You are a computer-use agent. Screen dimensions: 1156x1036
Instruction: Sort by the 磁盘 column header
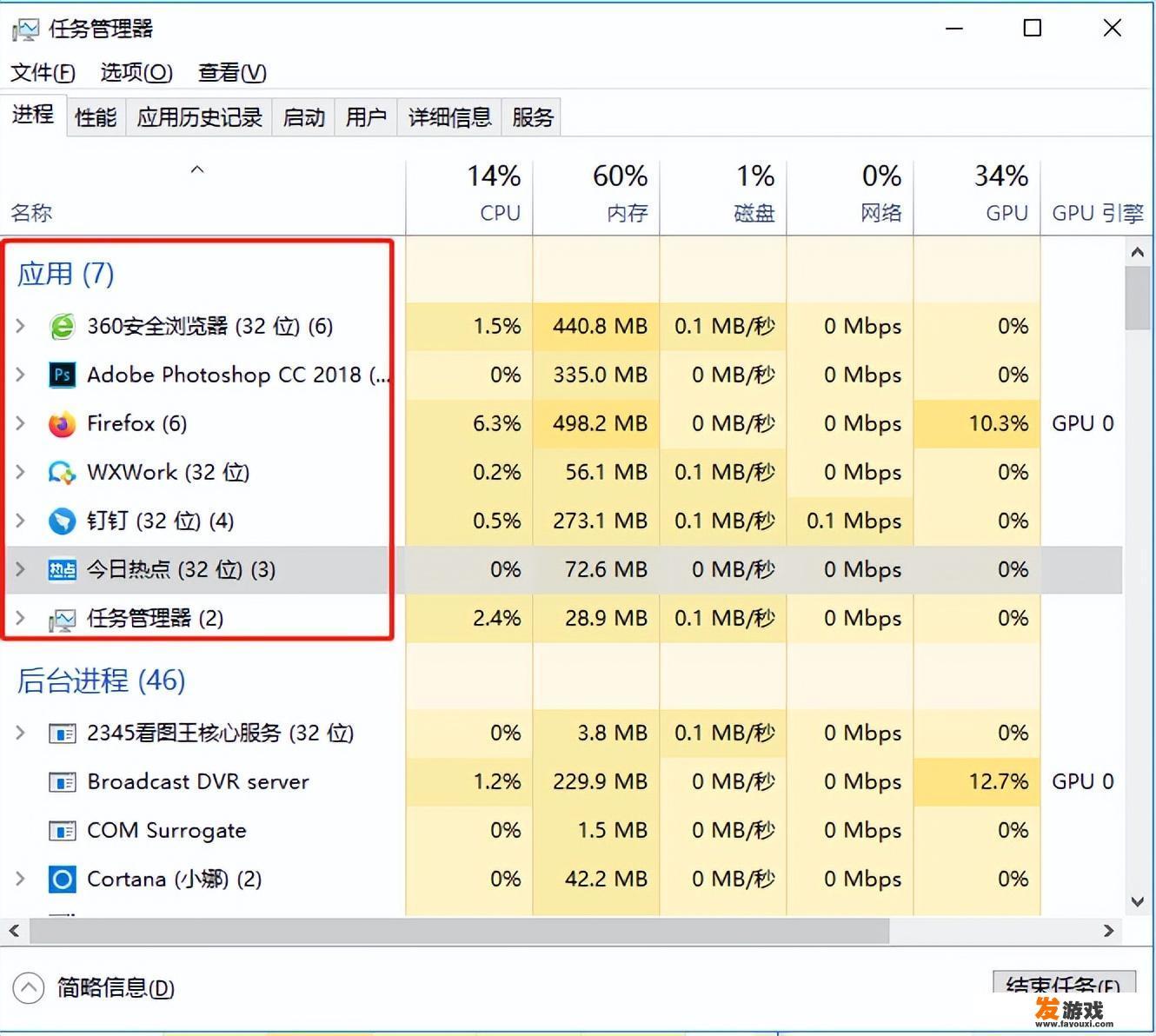click(723, 198)
